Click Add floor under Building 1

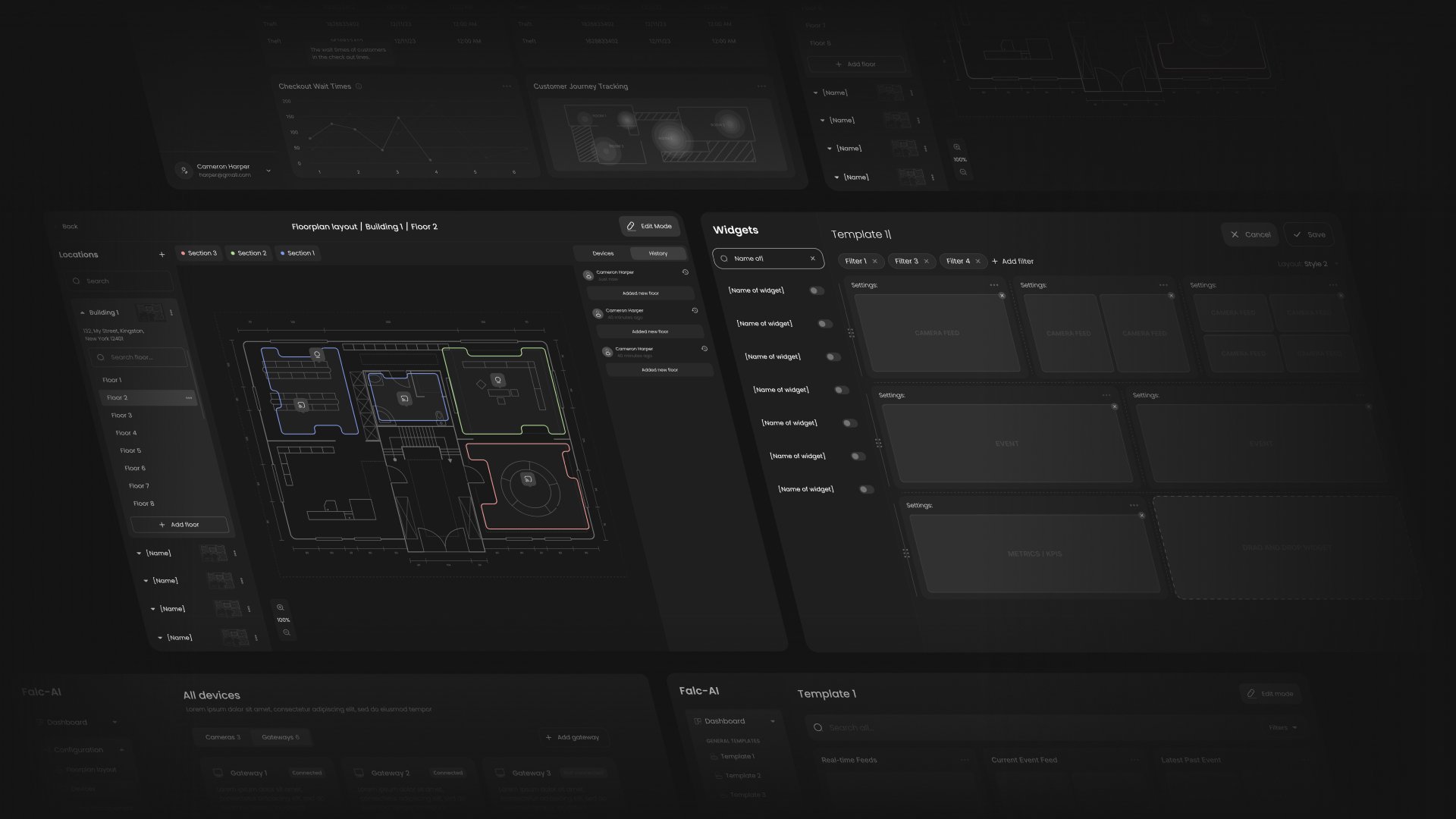click(180, 525)
